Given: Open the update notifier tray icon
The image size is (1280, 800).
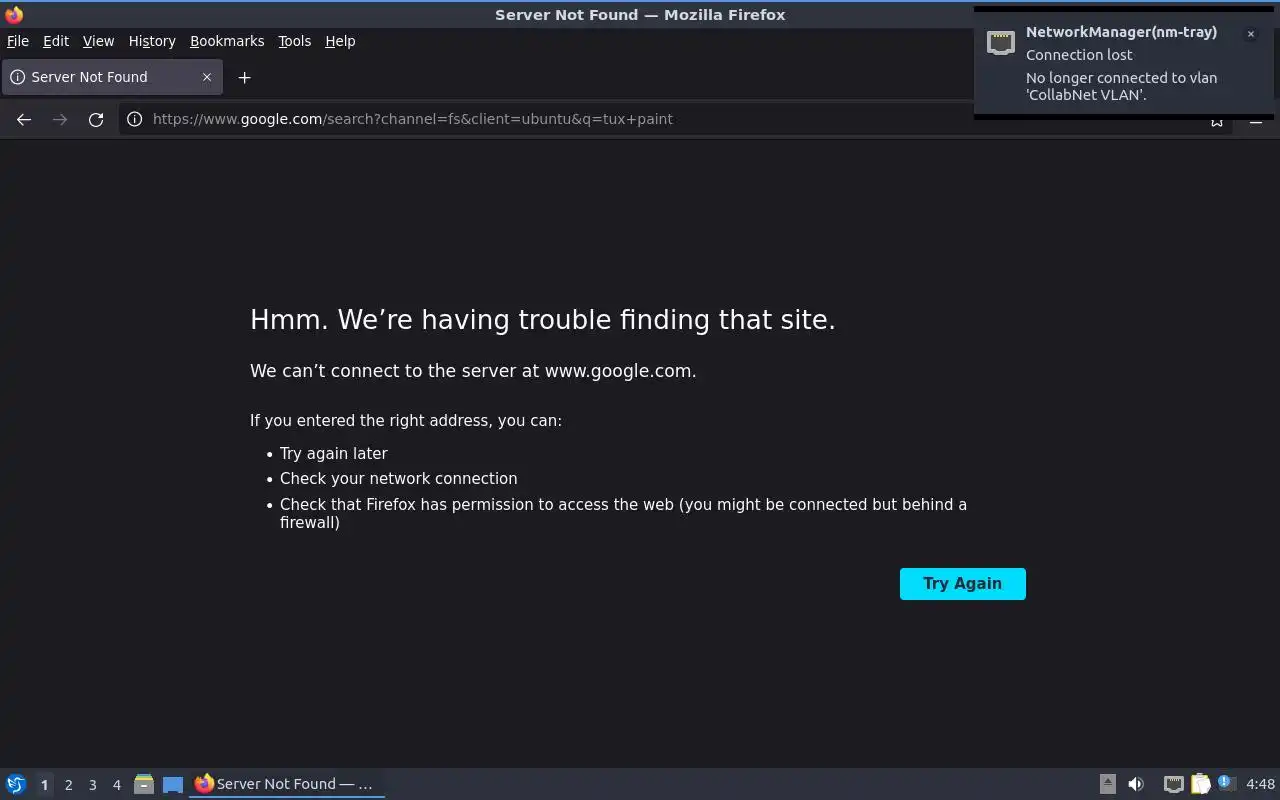Looking at the screenshot, I should 1227,783.
